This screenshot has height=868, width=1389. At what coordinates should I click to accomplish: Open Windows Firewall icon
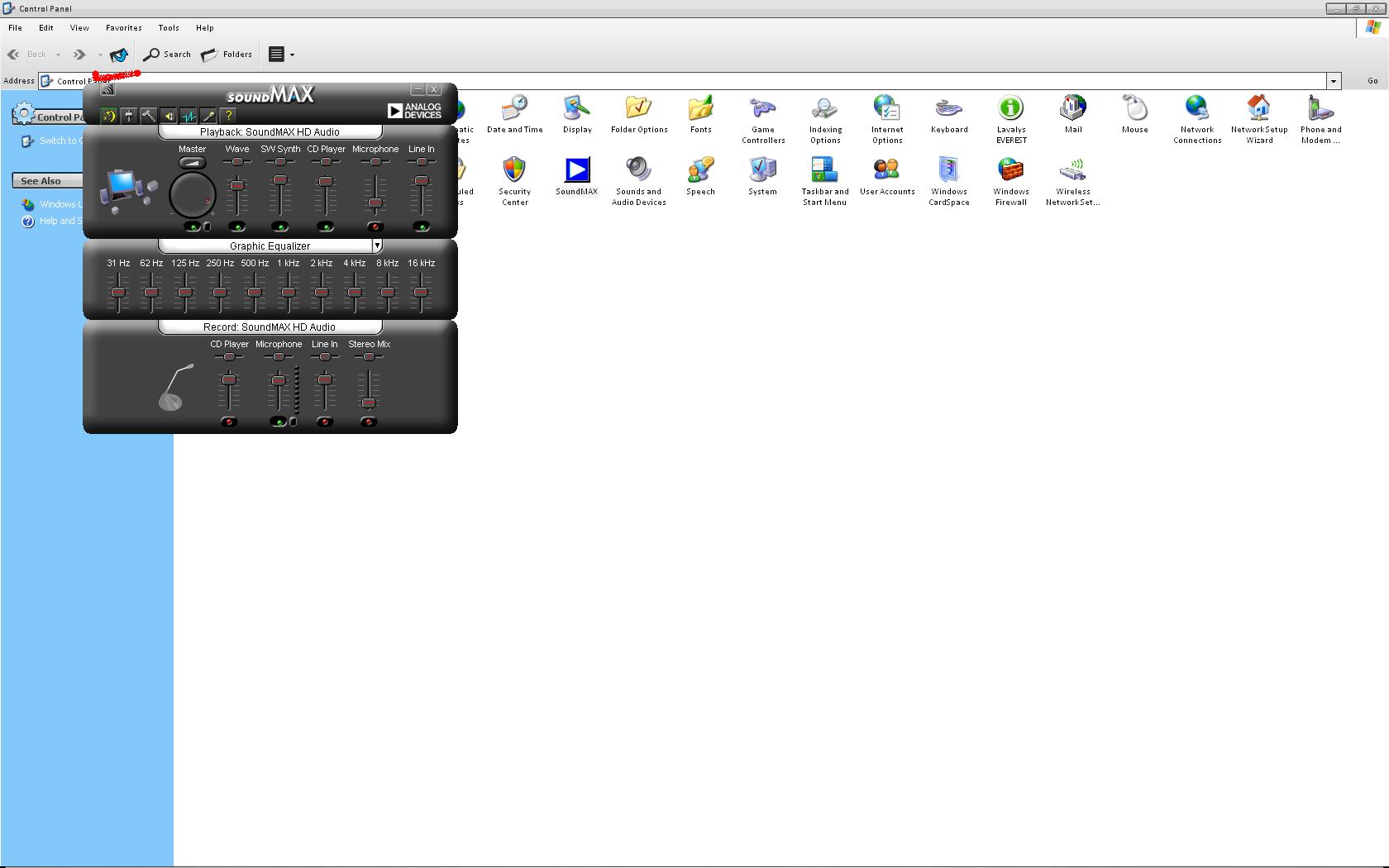pyautogui.click(x=1011, y=181)
